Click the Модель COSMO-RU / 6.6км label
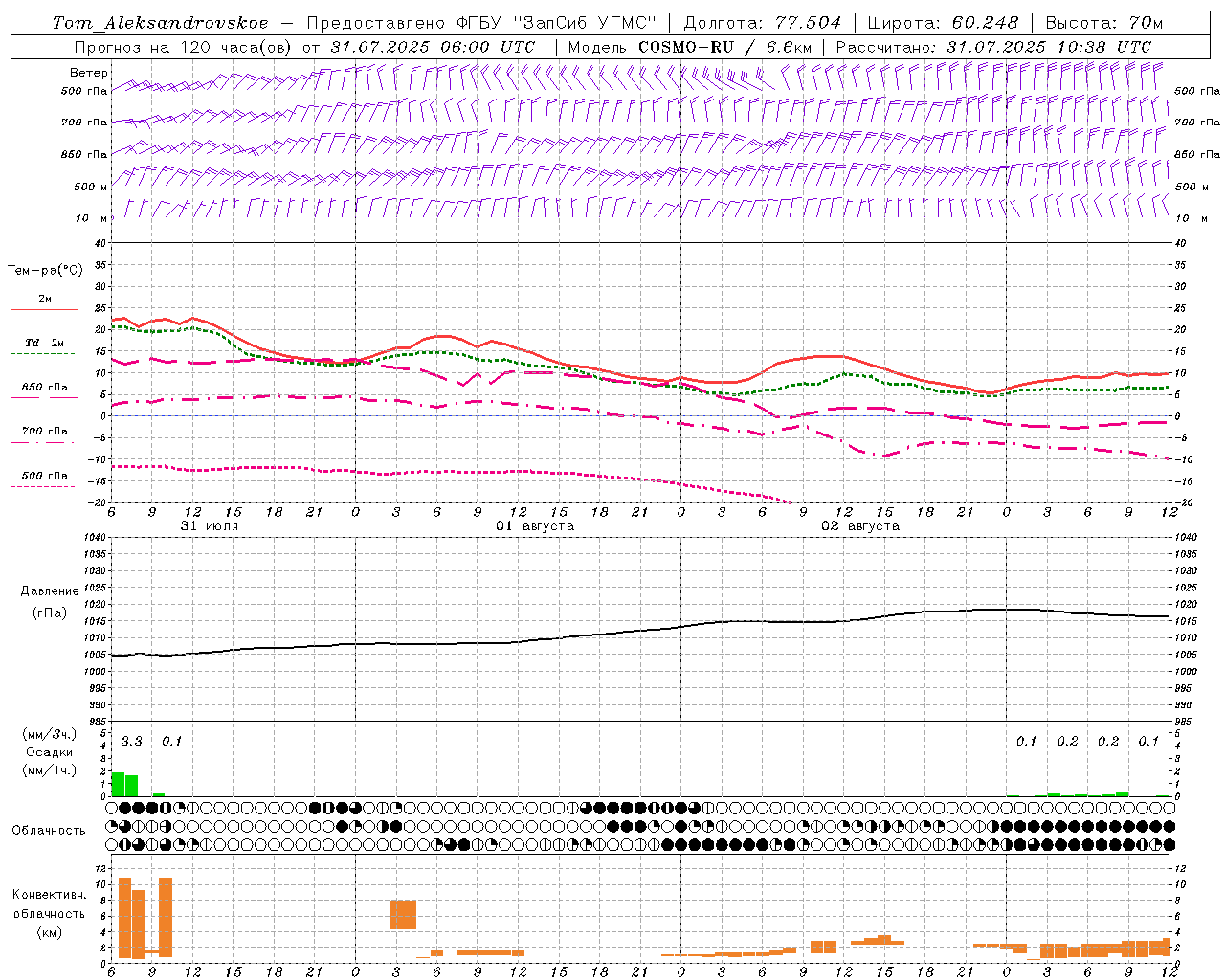This screenshot has width=1225, height=980. click(689, 47)
